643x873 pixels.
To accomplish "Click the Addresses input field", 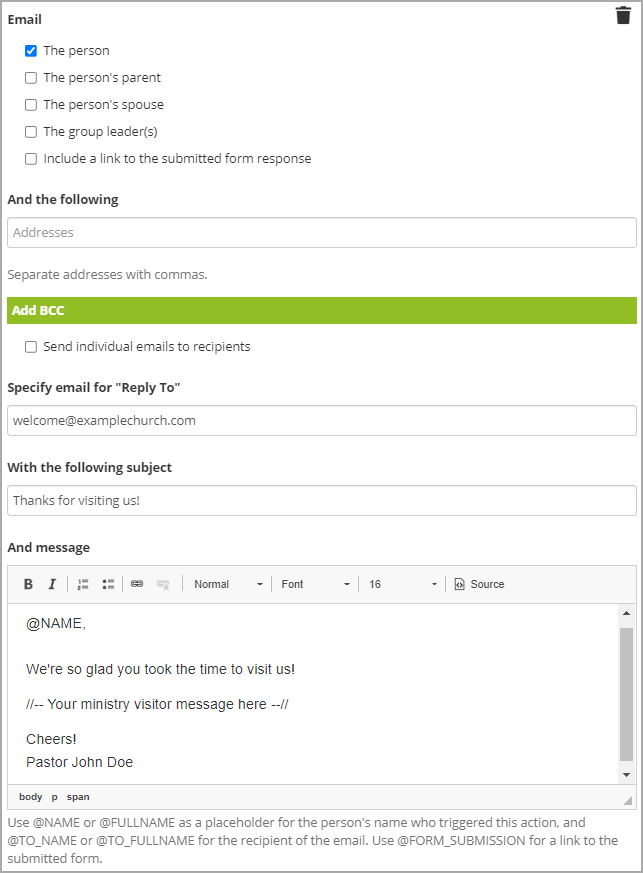I will coord(321,233).
